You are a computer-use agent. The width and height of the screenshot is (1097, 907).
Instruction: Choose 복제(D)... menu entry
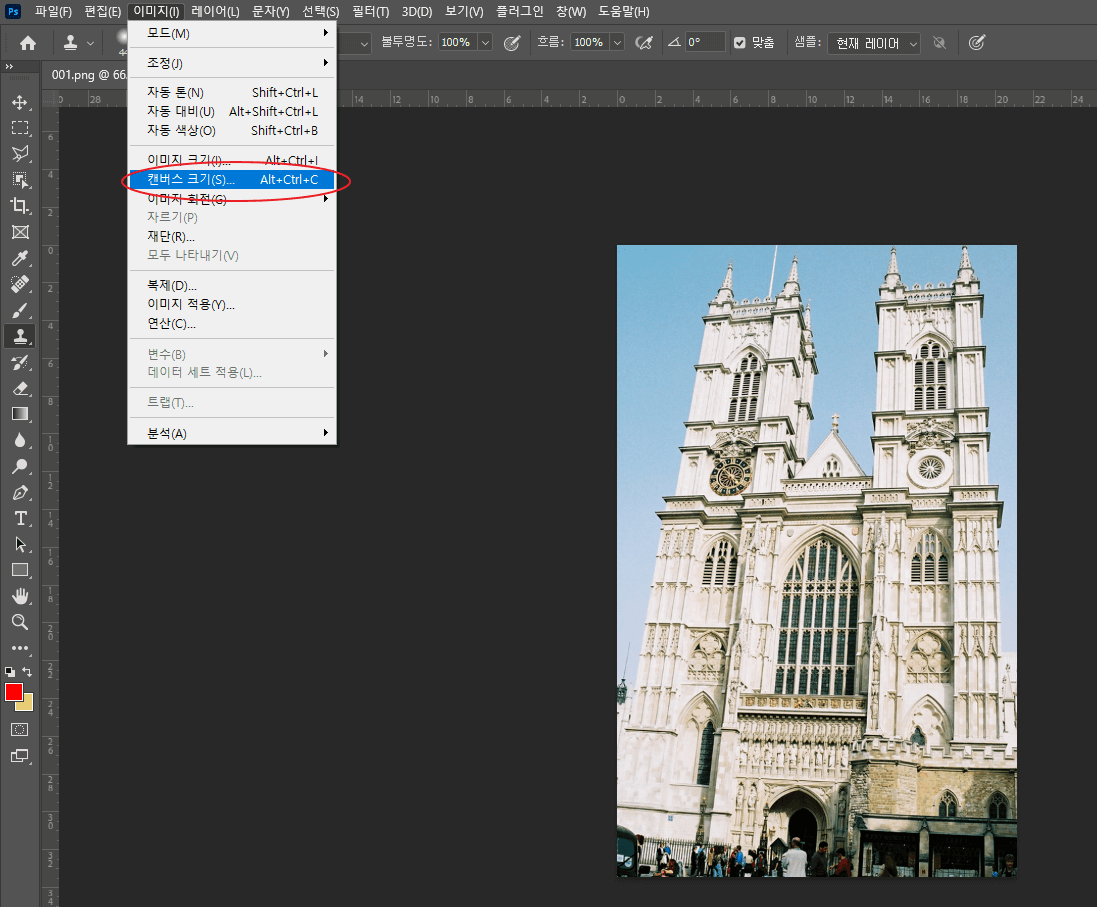tap(232, 286)
